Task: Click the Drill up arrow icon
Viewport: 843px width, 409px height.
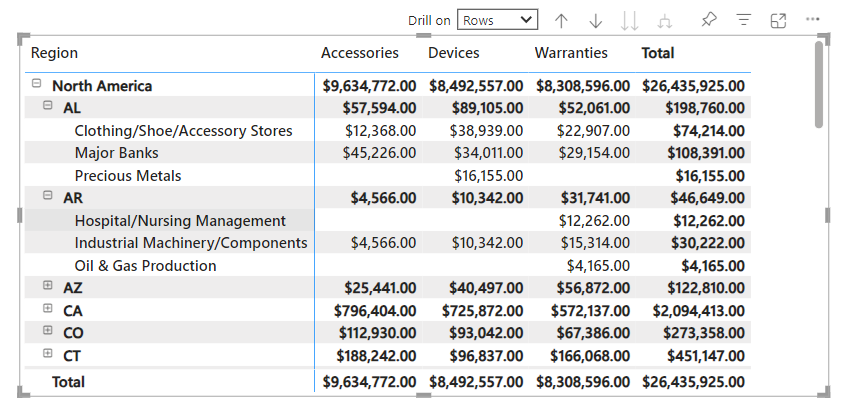Action: click(561, 20)
